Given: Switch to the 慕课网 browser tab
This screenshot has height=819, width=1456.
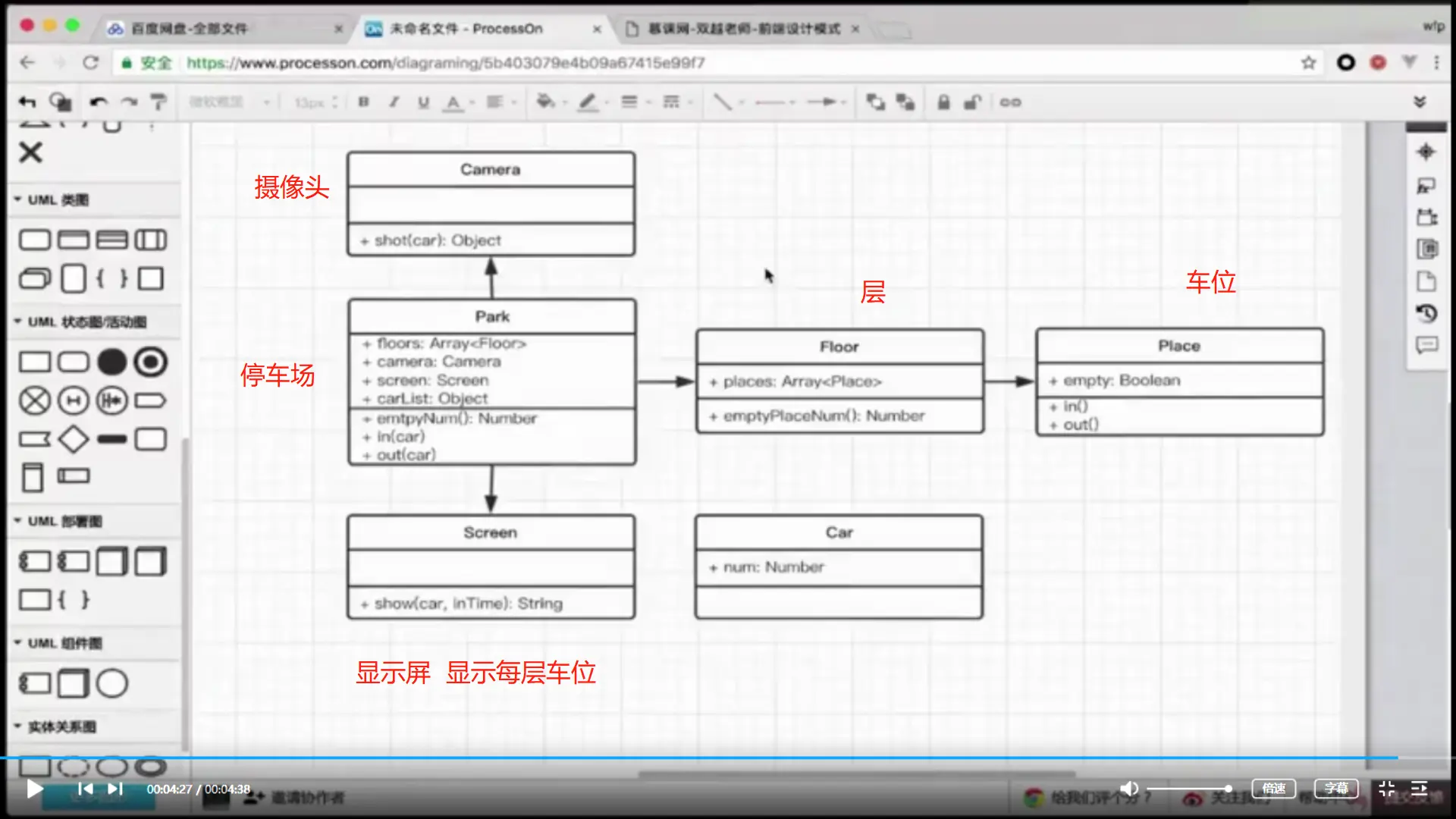Looking at the screenshot, I should pos(743,29).
